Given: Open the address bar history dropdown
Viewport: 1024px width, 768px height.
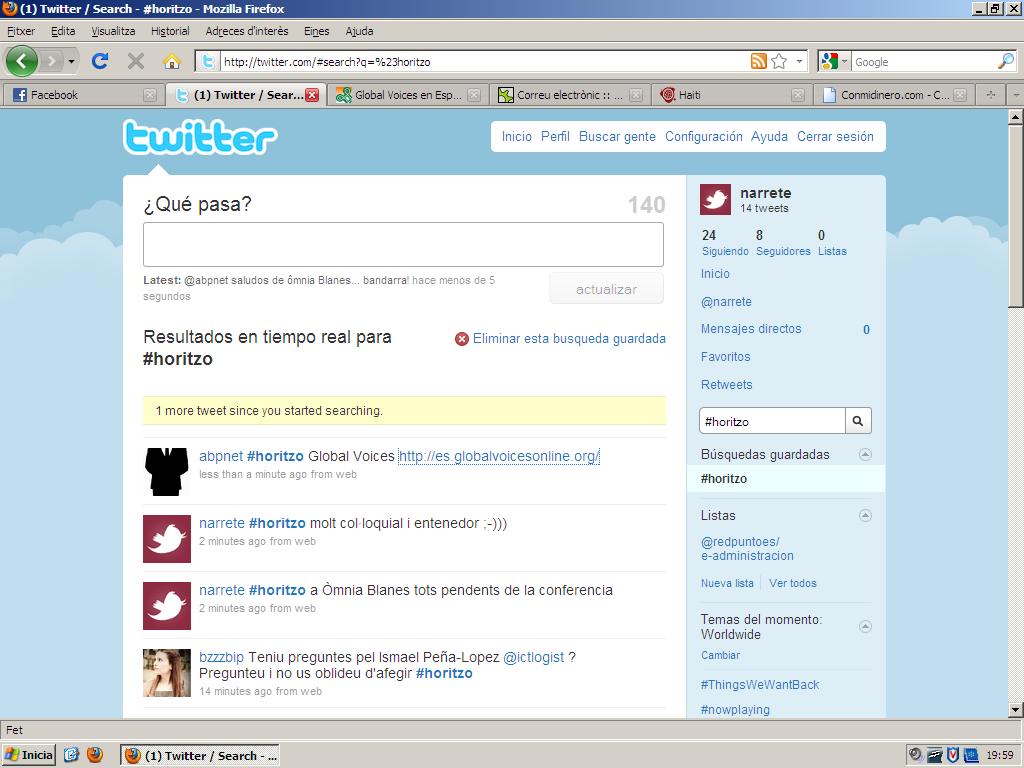Looking at the screenshot, I should tap(799, 61).
